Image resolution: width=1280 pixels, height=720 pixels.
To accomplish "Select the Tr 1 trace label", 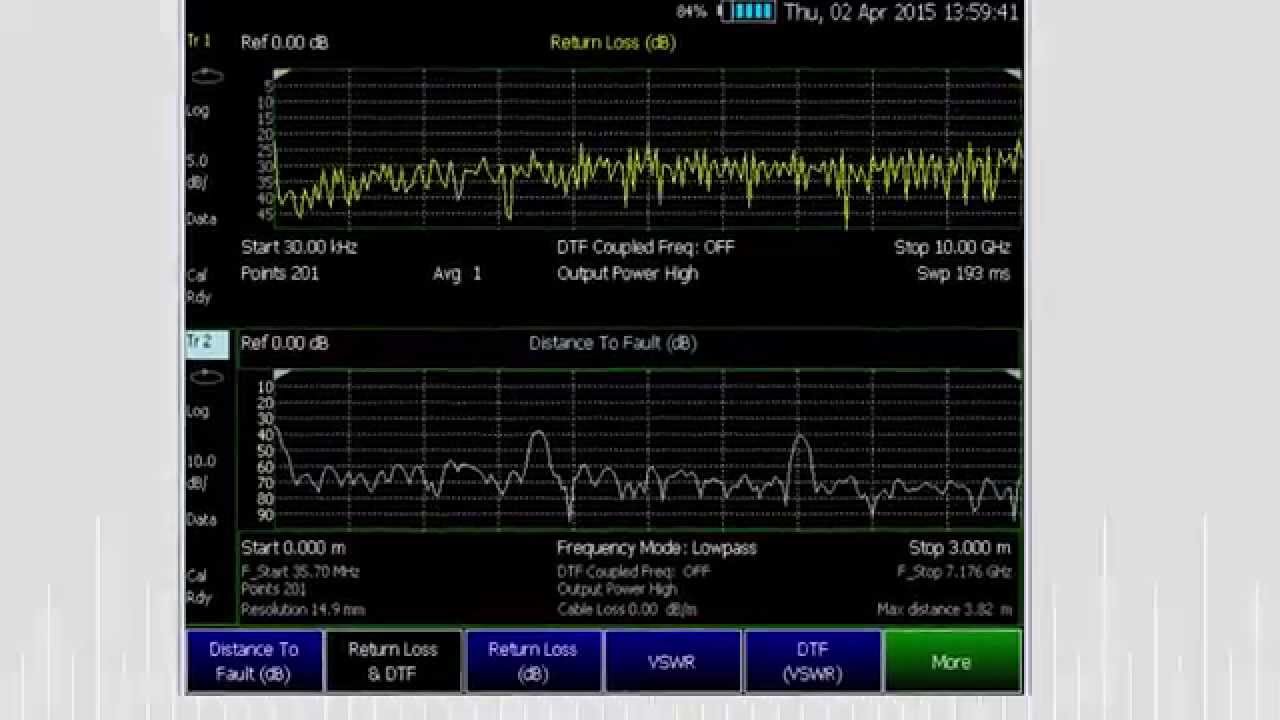I will (199, 41).
